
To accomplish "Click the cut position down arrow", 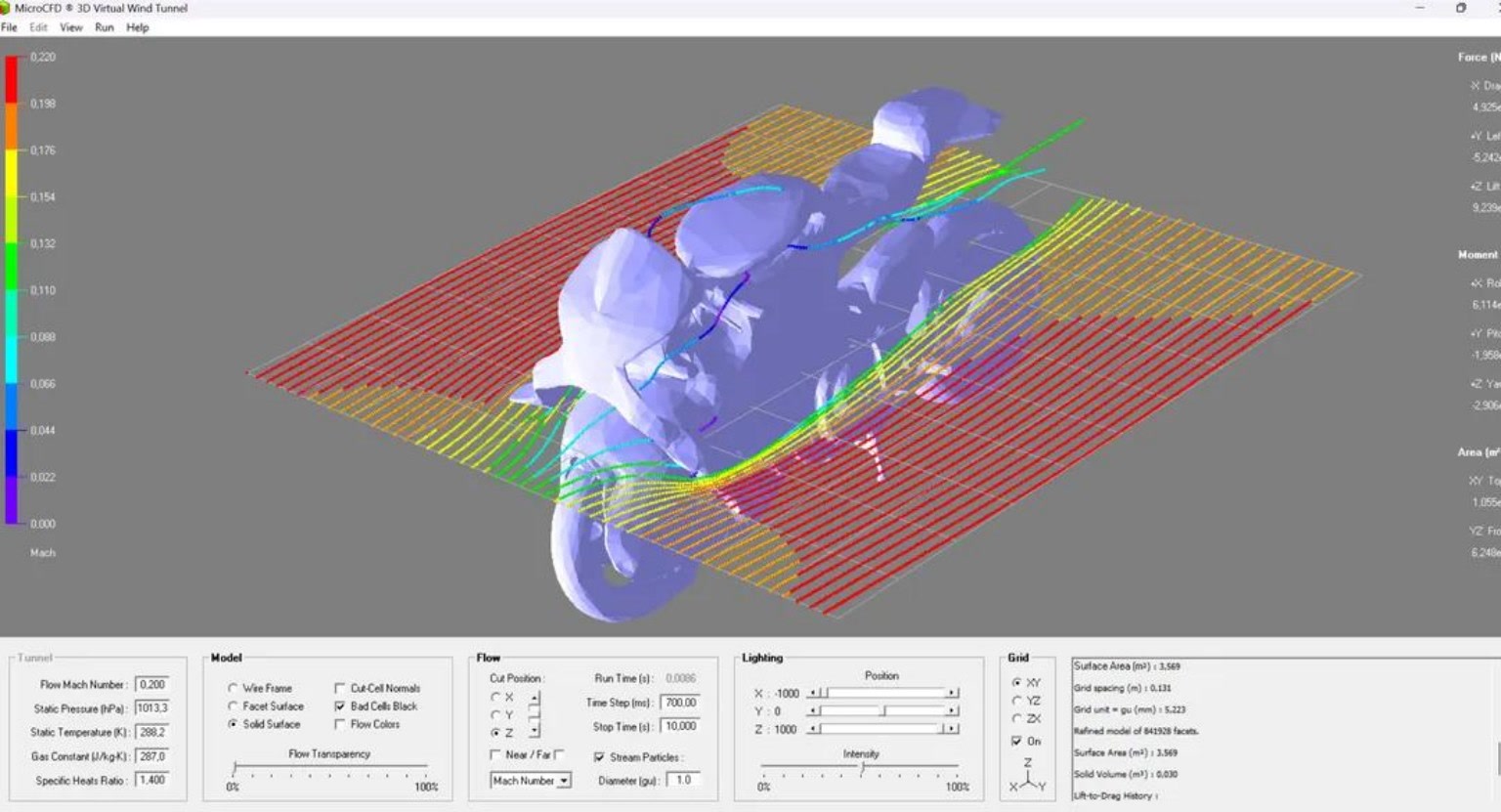I will coord(535,732).
